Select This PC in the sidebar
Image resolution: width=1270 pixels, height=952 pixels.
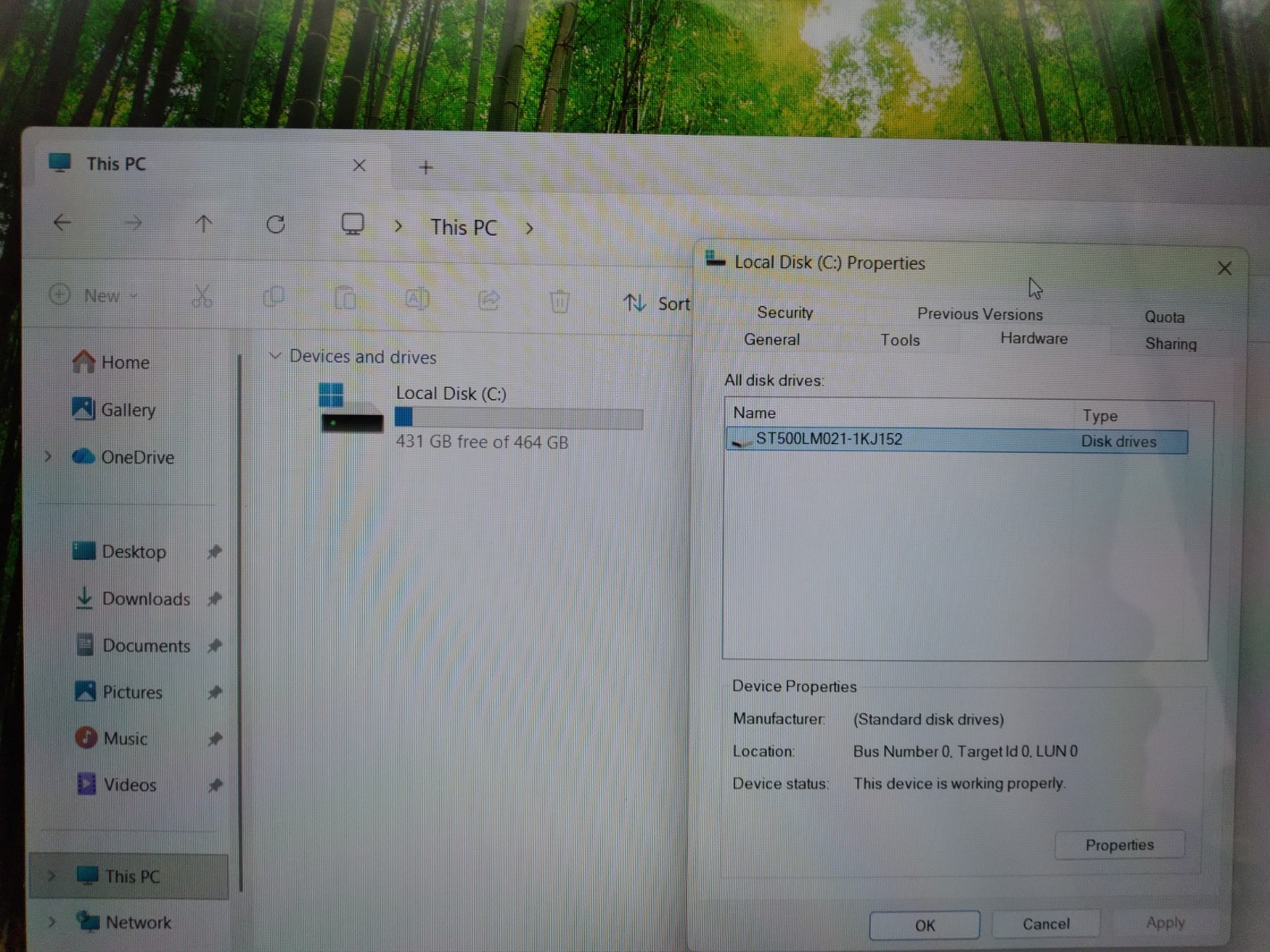coord(129,876)
